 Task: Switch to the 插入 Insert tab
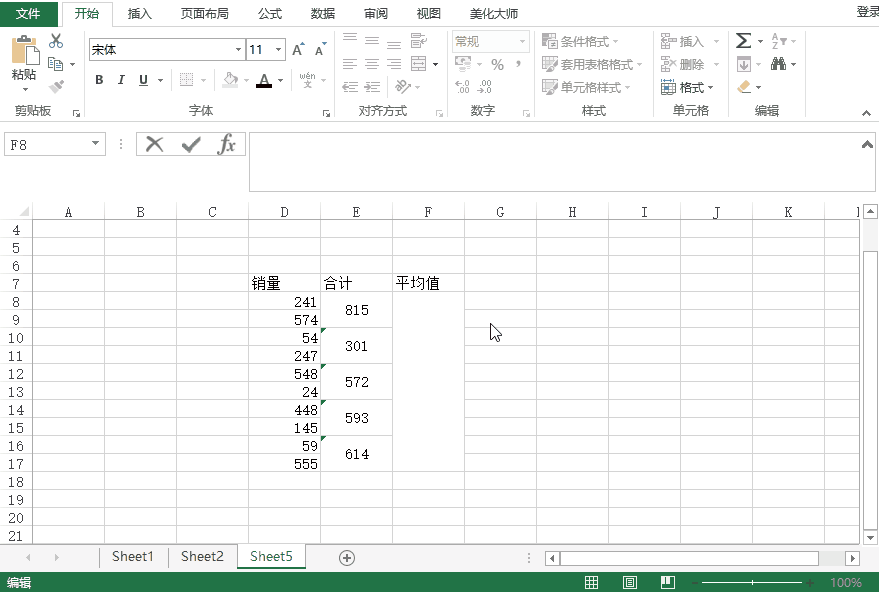coord(140,13)
